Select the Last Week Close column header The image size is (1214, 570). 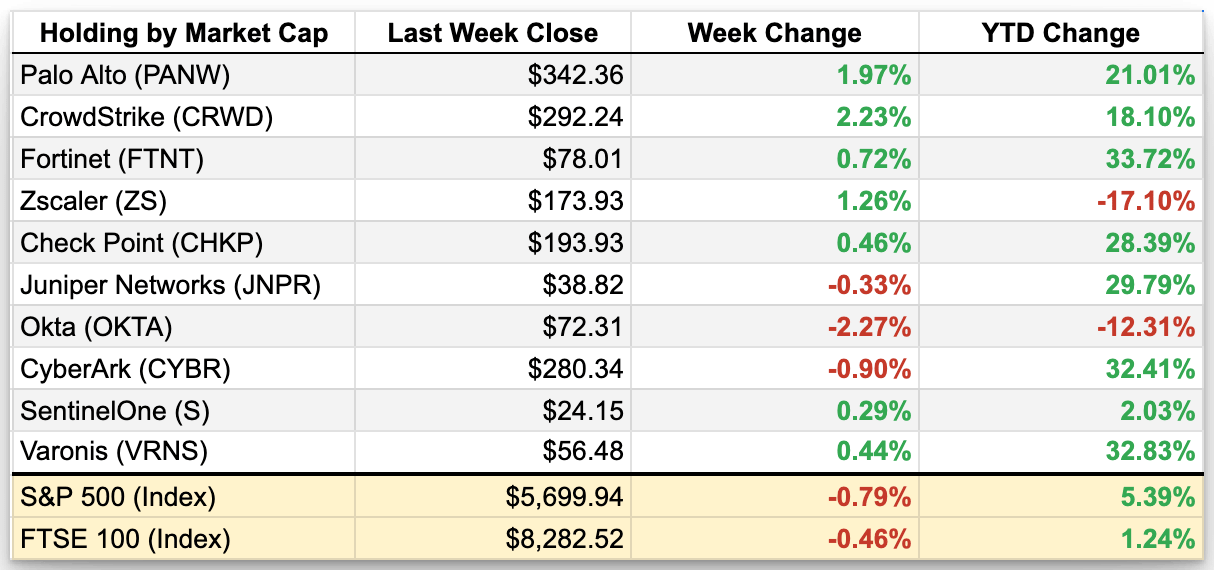pos(492,33)
